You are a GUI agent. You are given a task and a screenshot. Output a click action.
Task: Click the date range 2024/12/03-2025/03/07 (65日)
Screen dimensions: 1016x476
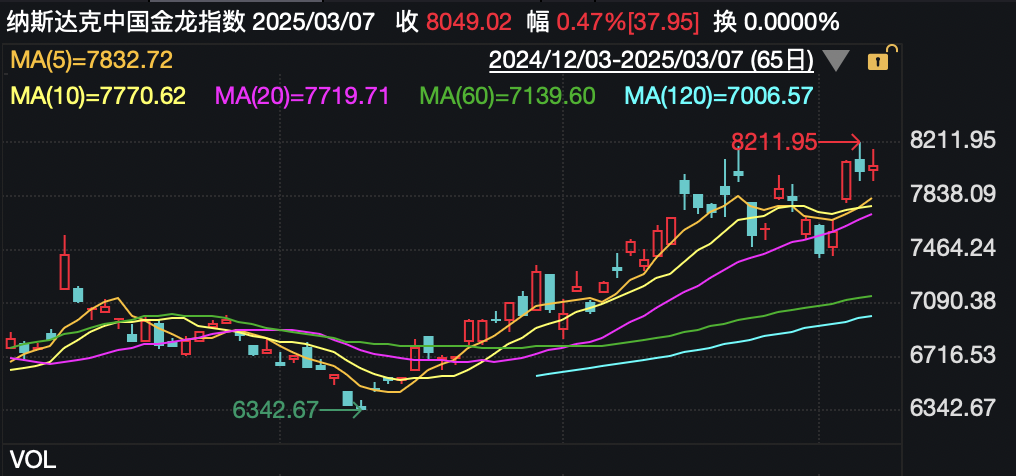click(651, 60)
